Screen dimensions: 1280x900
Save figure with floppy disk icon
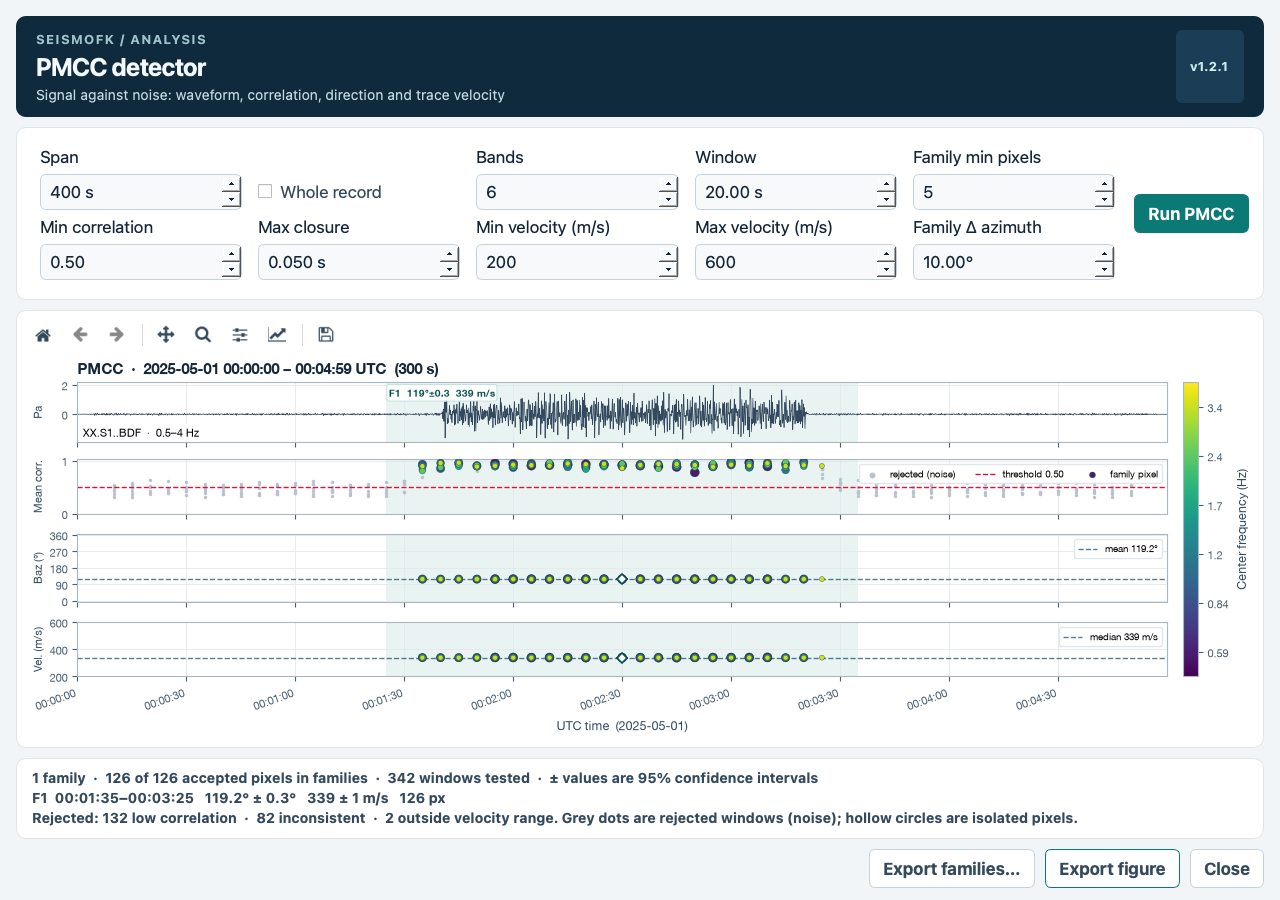(325, 335)
